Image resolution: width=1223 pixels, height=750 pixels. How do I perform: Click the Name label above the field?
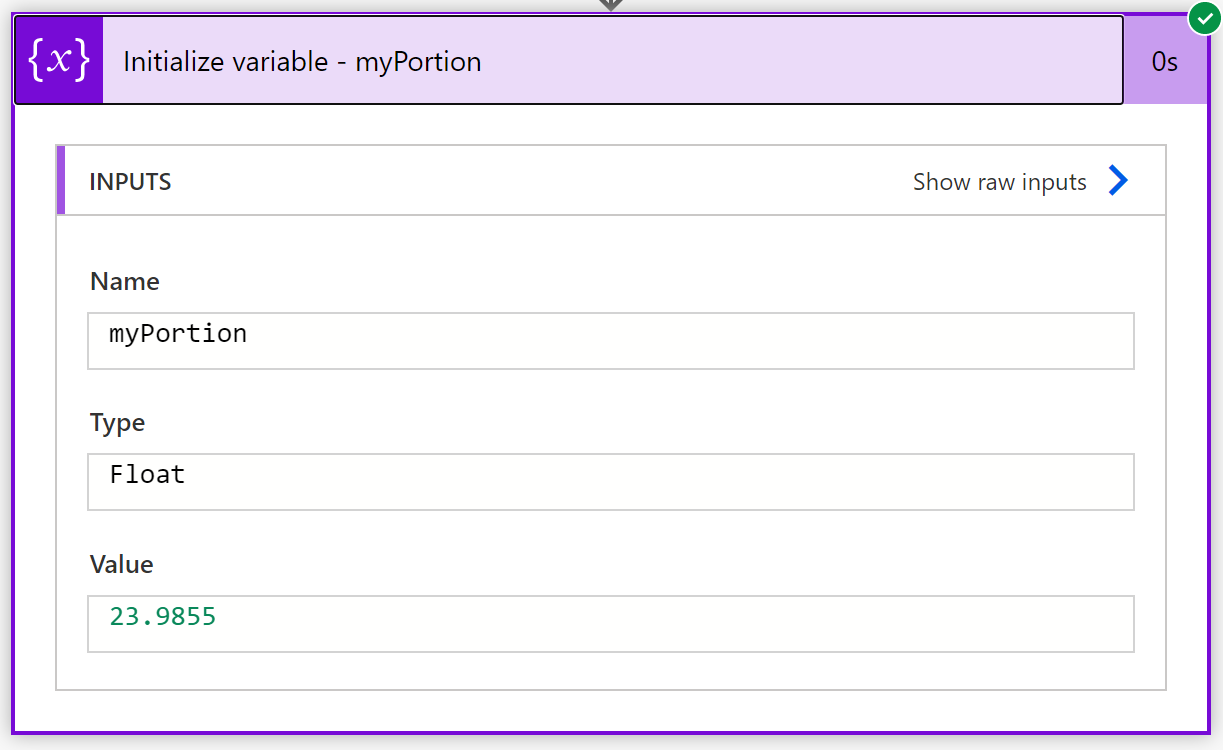pos(124,281)
